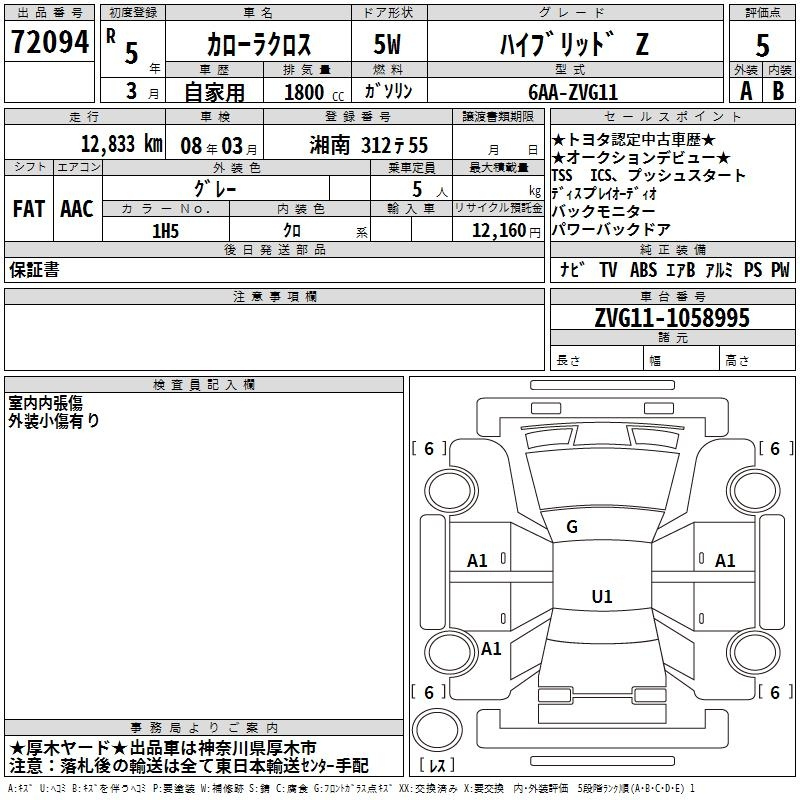Screen dimensions: 800x800
Task: Click windshield damage mark G
Action: [572, 527]
